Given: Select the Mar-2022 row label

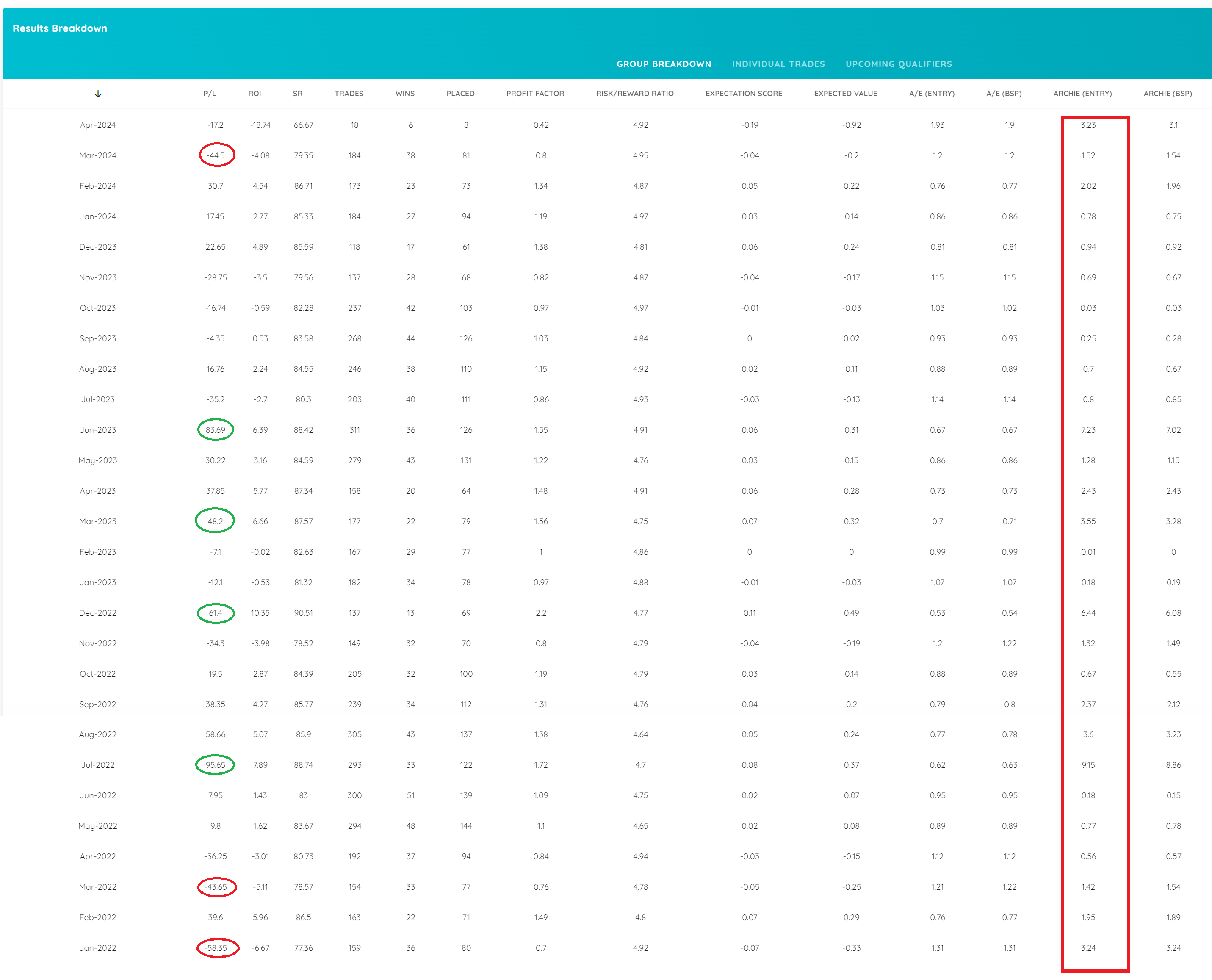Looking at the screenshot, I should pyautogui.click(x=98, y=887).
